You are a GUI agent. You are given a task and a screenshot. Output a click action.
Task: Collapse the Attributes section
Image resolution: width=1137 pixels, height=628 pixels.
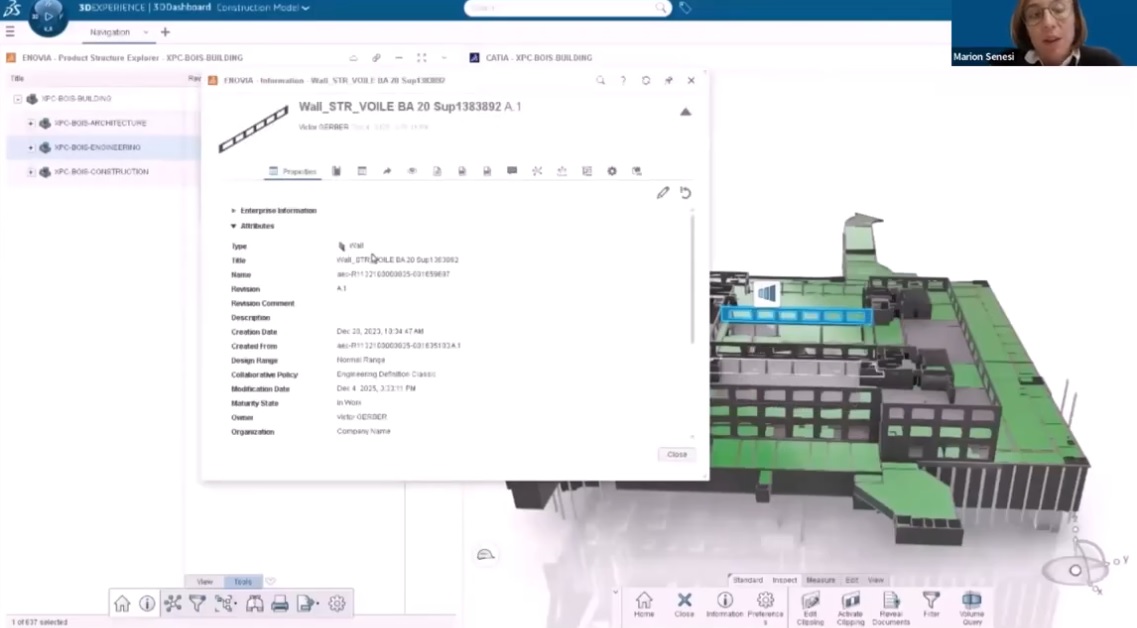[x=234, y=226]
